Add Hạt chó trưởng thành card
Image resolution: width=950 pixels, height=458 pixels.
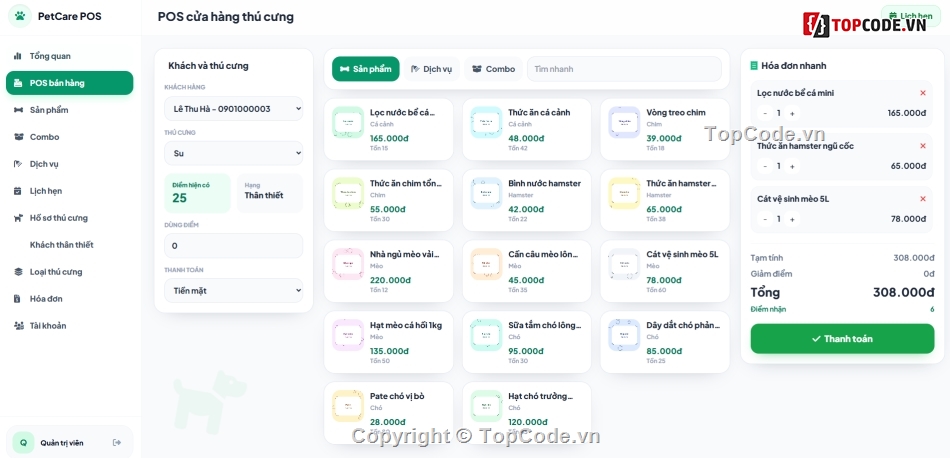coord(526,413)
